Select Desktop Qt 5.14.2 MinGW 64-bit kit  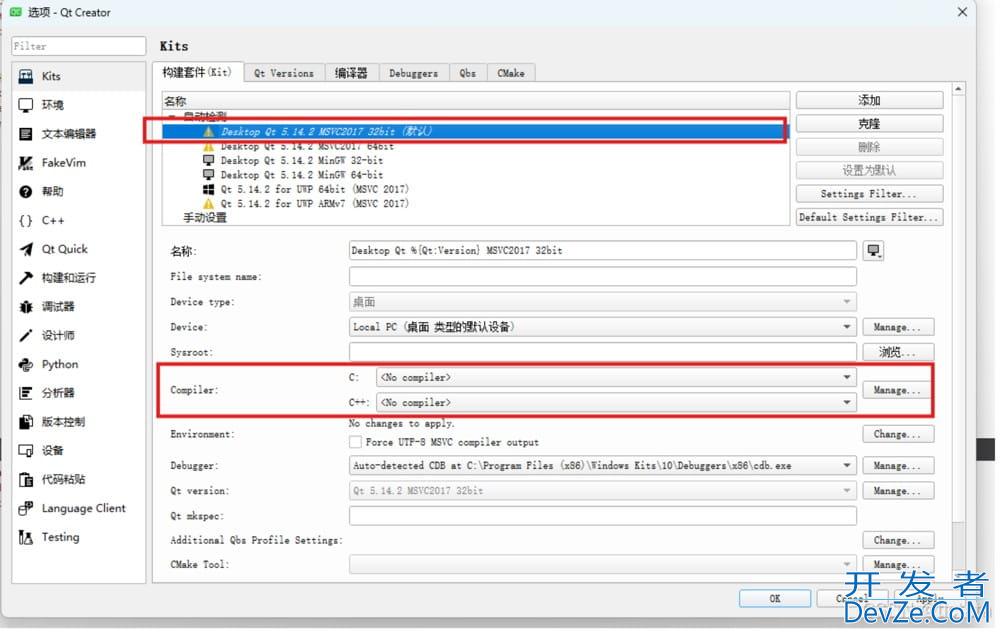(x=302, y=175)
